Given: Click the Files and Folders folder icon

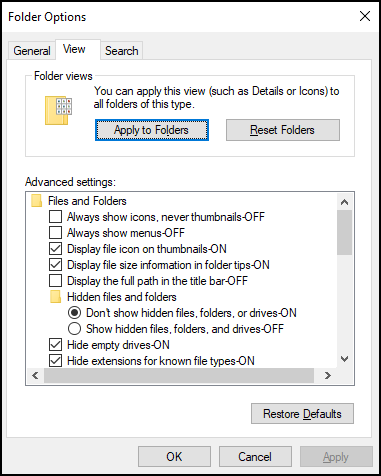Looking at the screenshot, I should [36, 201].
